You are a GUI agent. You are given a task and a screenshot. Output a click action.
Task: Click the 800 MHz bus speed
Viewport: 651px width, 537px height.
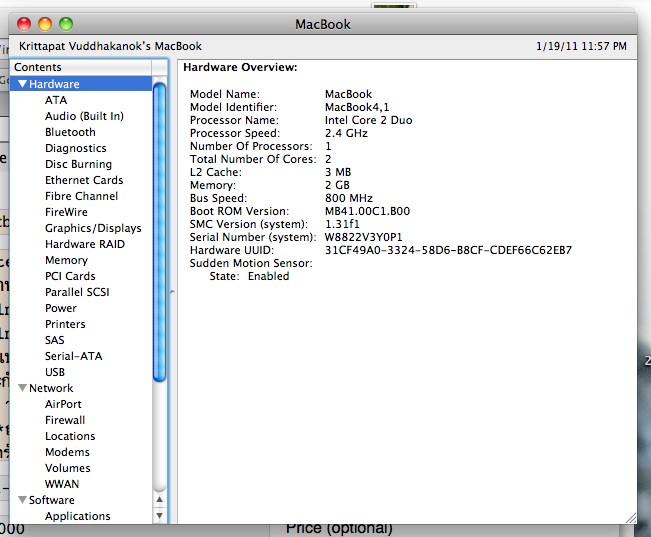pyautogui.click(x=349, y=198)
